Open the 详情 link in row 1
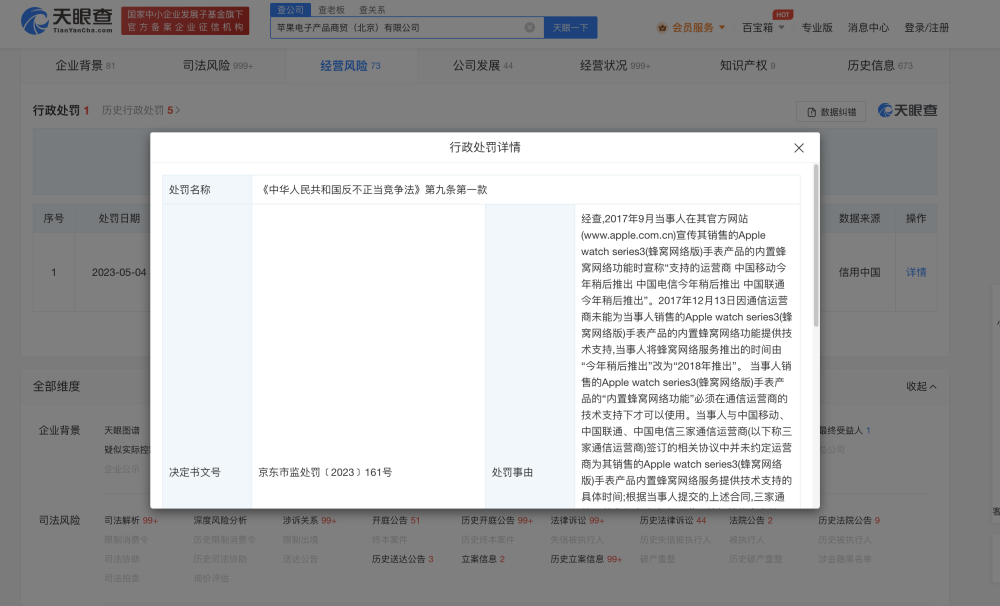This screenshot has width=1000, height=606. pyautogui.click(x=916, y=272)
